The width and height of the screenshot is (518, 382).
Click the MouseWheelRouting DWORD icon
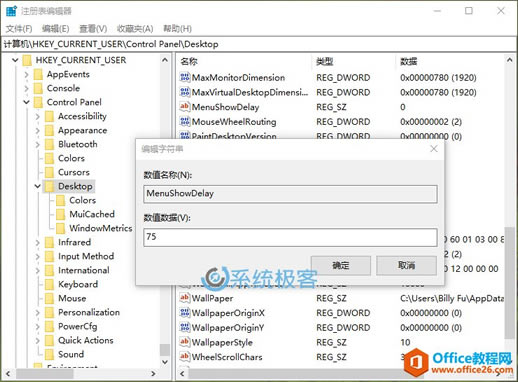(185, 121)
